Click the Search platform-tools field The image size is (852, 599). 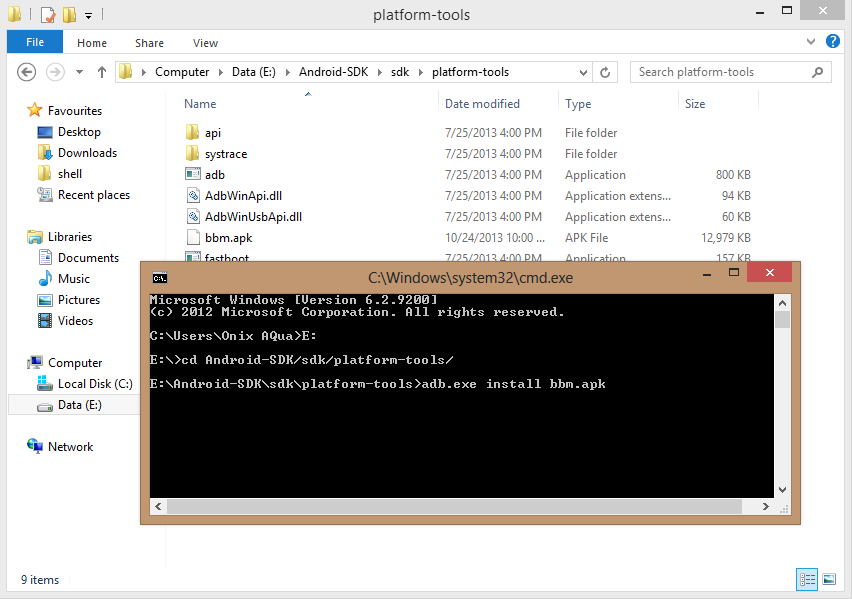[x=730, y=72]
